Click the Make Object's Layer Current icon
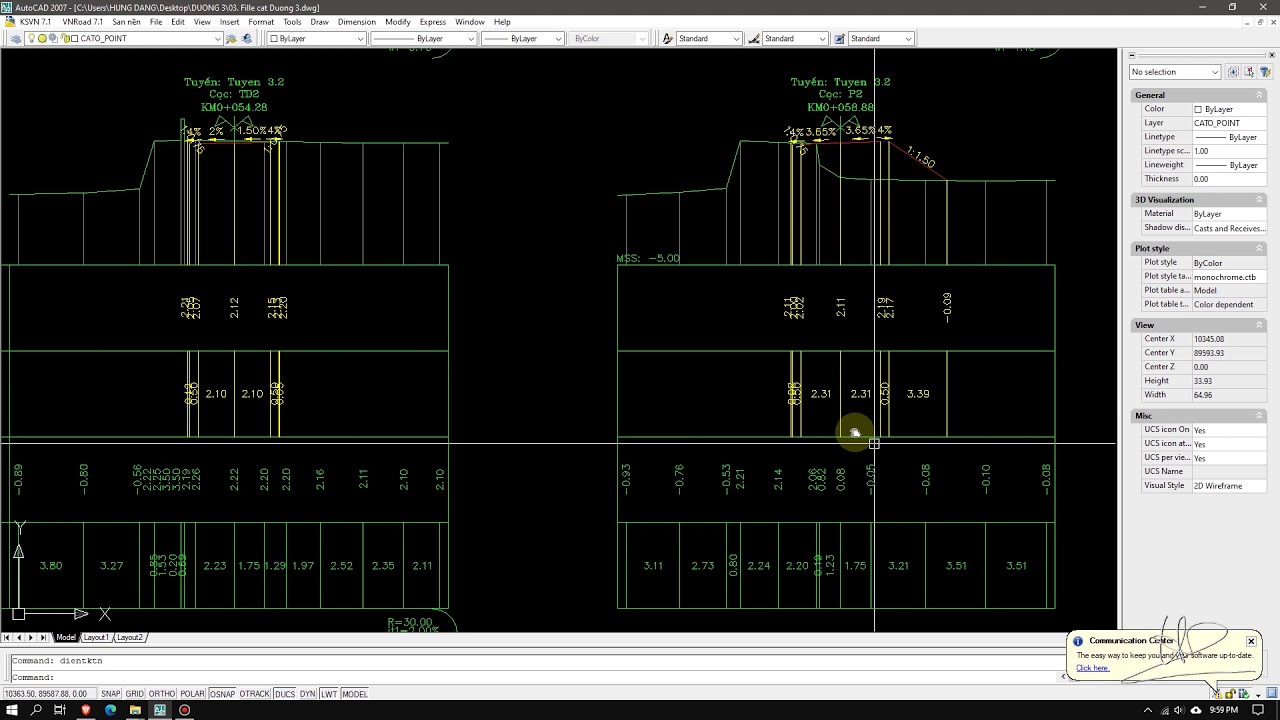The width and height of the screenshot is (1280, 720). pos(231,38)
